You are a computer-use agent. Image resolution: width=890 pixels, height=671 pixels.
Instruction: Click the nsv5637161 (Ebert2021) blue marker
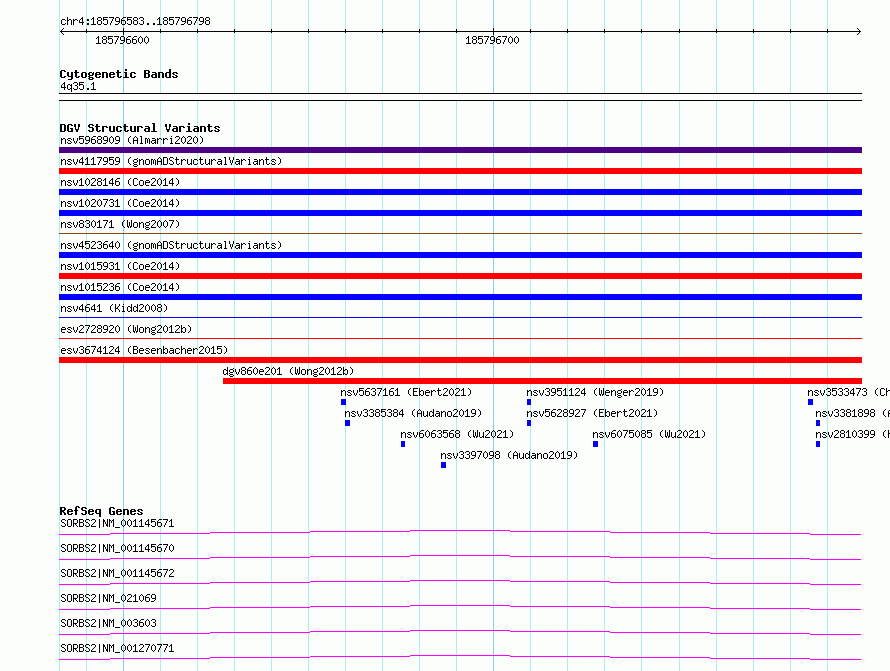[x=343, y=402]
